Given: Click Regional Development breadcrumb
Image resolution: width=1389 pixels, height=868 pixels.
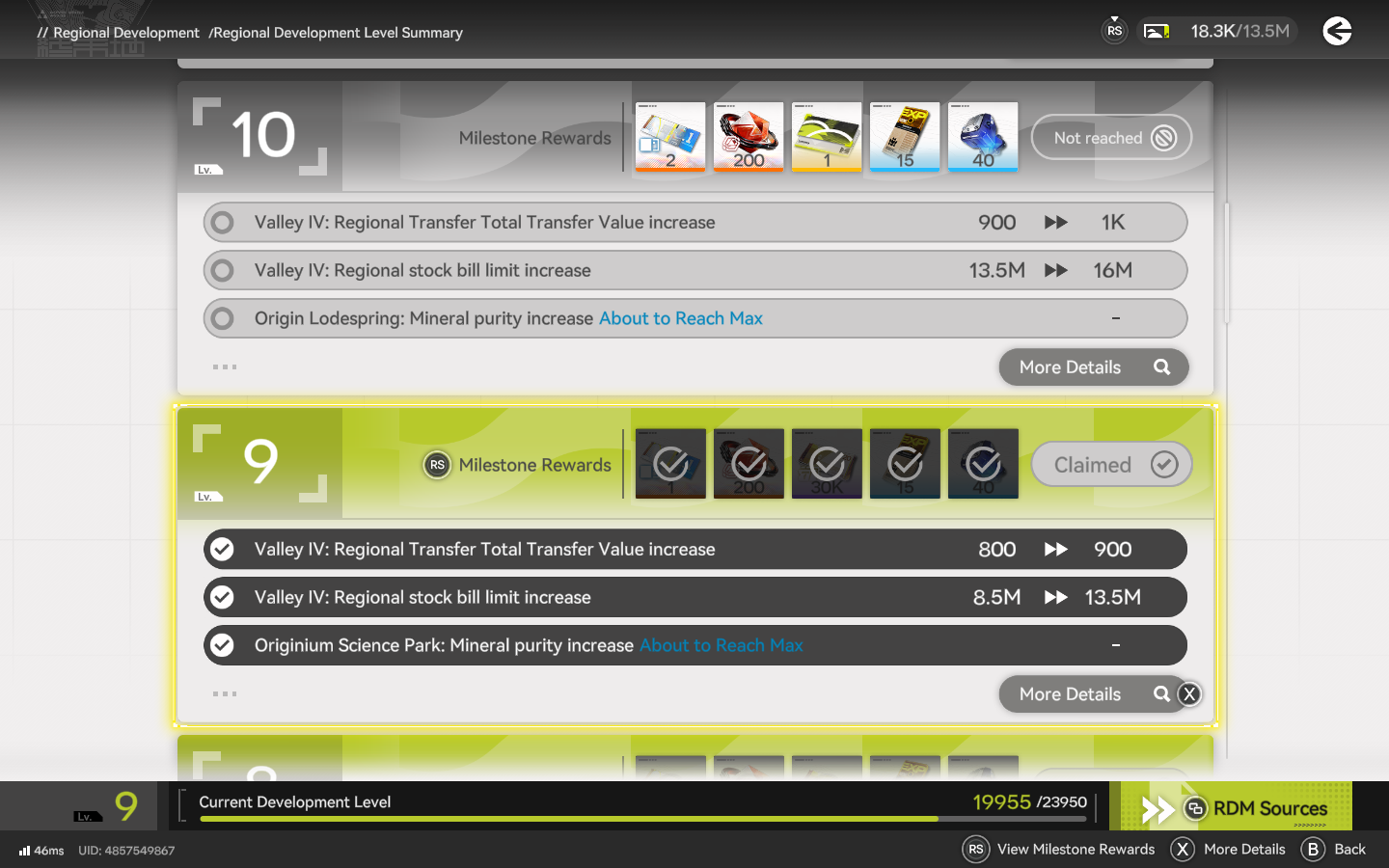Looking at the screenshot, I should point(126,33).
